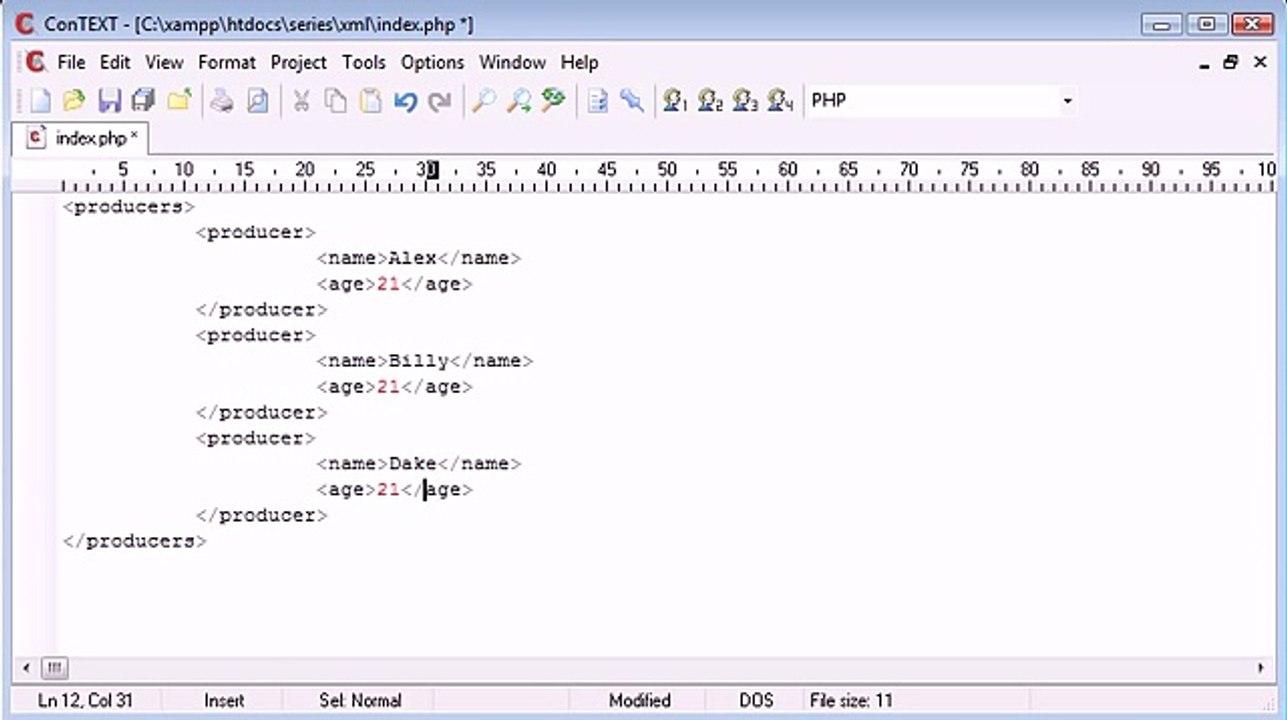This screenshot has width=1287, height=720.
Task: Click the ConTEXT icon beside the File menu
Action: (x=36, y=62)
